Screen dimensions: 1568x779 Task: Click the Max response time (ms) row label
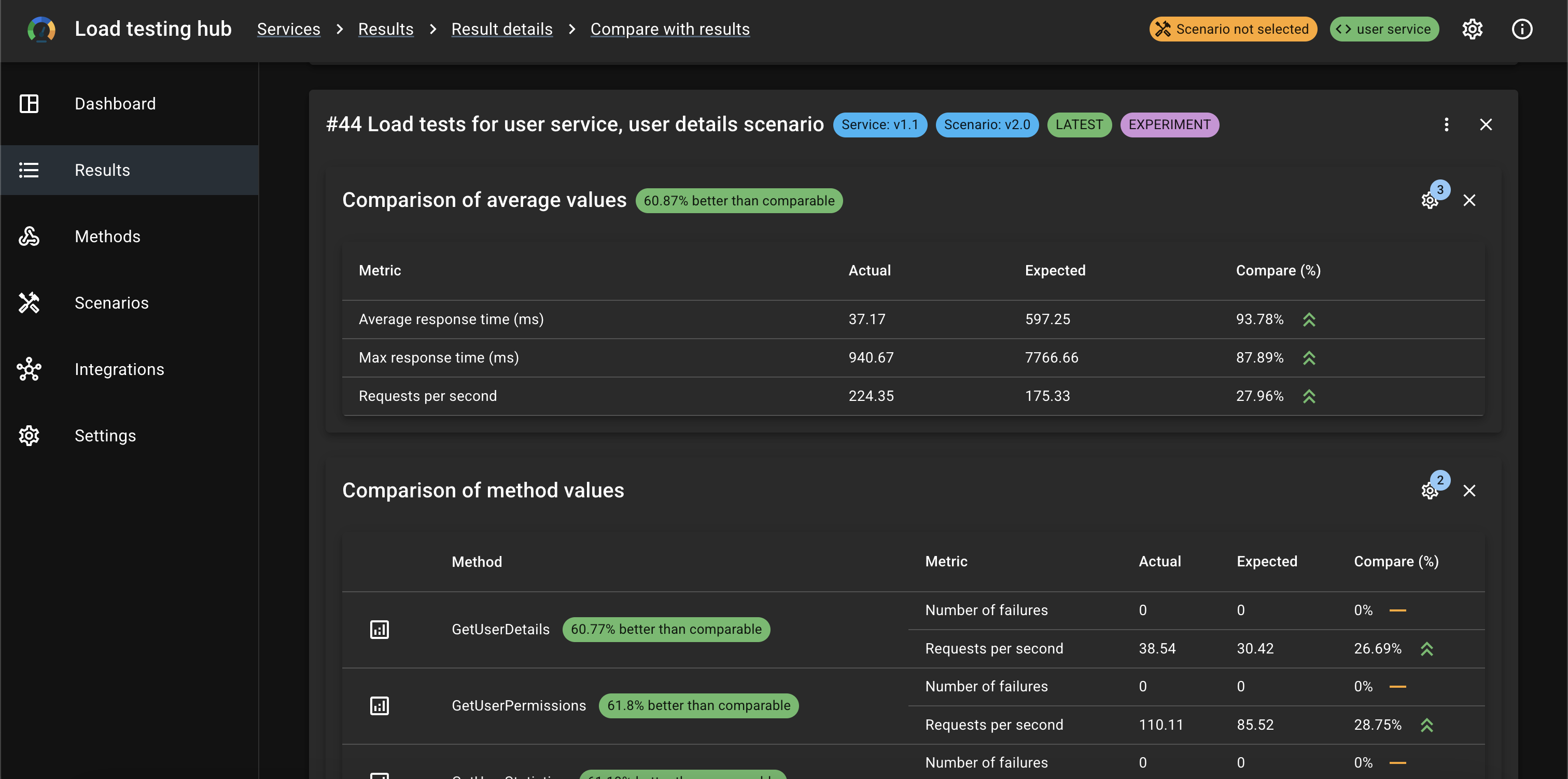[x=439, y=358]
